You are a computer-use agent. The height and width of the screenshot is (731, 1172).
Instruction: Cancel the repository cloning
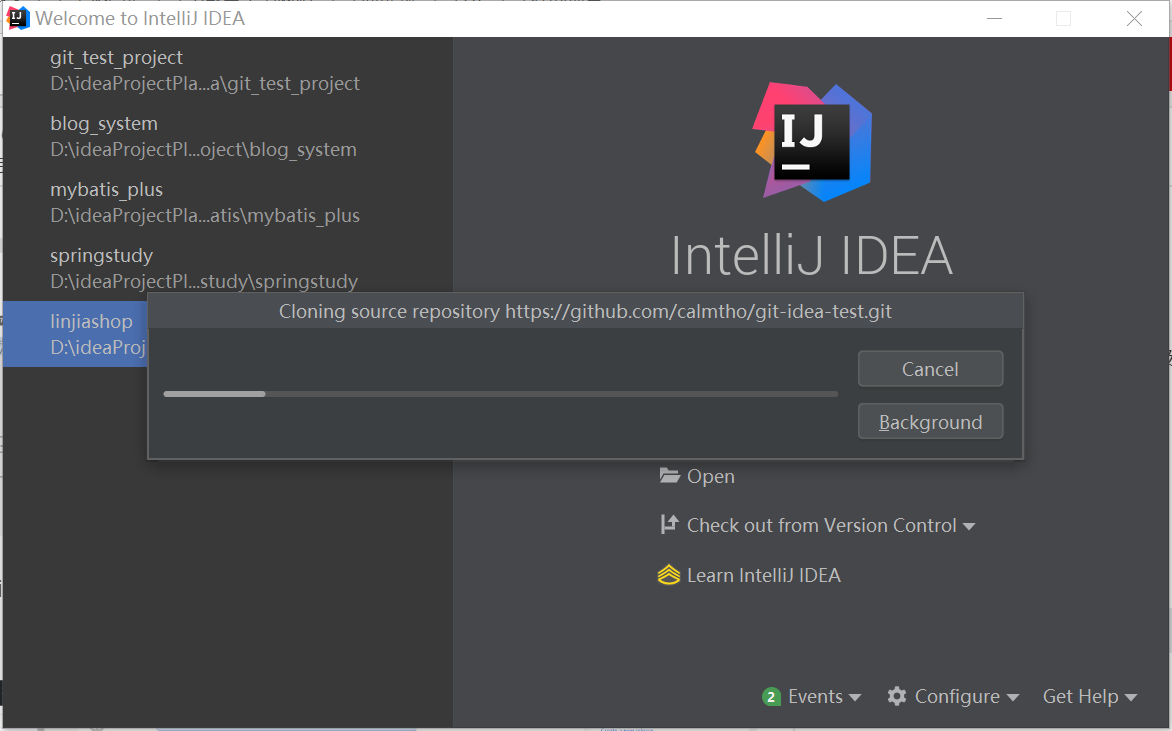point(930,368)
